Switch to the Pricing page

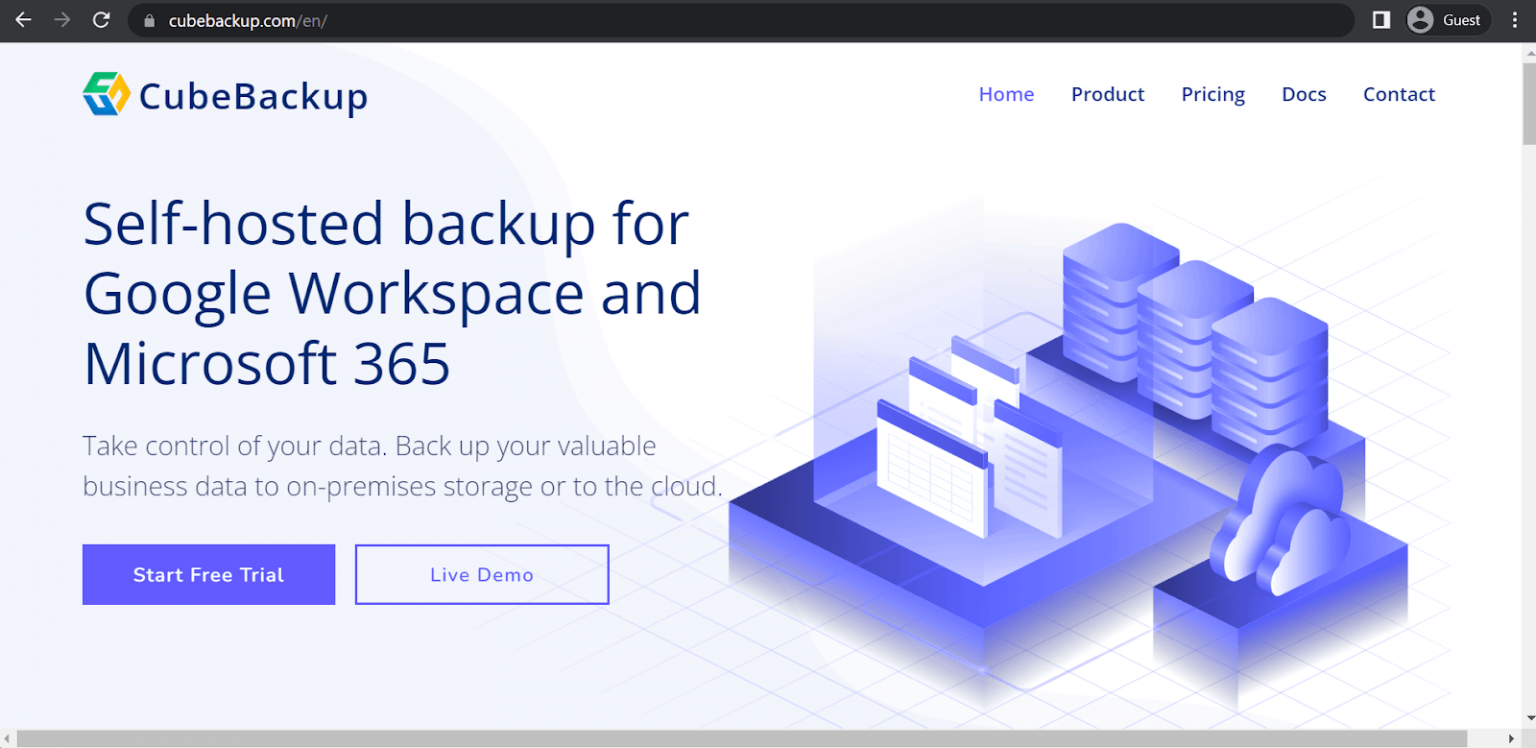tap(1213, 94)
